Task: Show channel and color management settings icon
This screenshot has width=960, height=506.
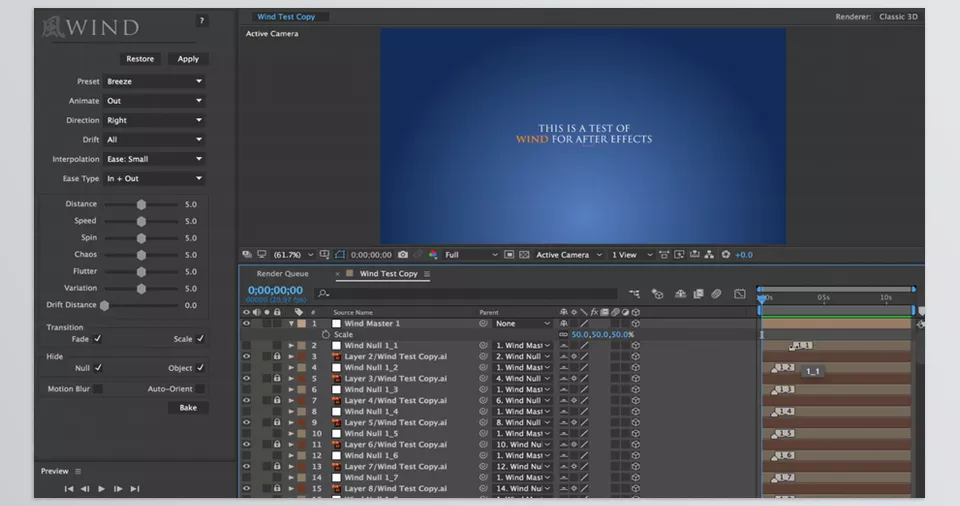Action: pyautogui.click(x=433, y=255)
